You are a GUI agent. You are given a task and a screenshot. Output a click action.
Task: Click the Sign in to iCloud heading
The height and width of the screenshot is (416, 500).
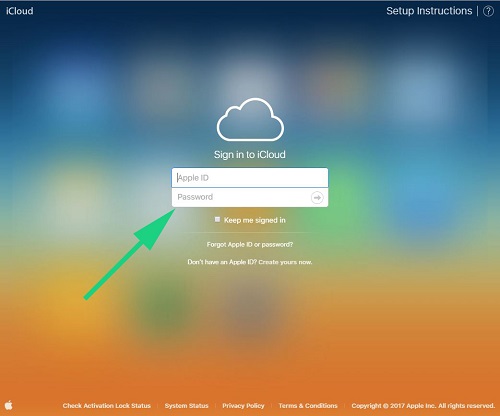point(250,155)
